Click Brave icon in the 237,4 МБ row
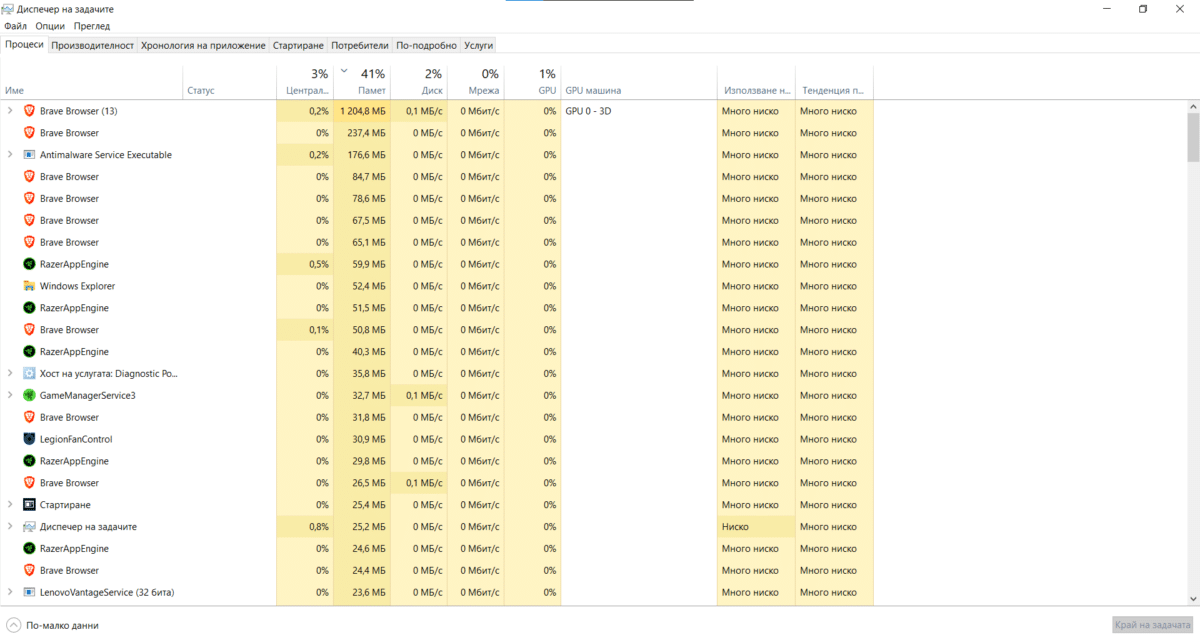Viewport: 1200px width, 640px height. (x=29, y=133)
